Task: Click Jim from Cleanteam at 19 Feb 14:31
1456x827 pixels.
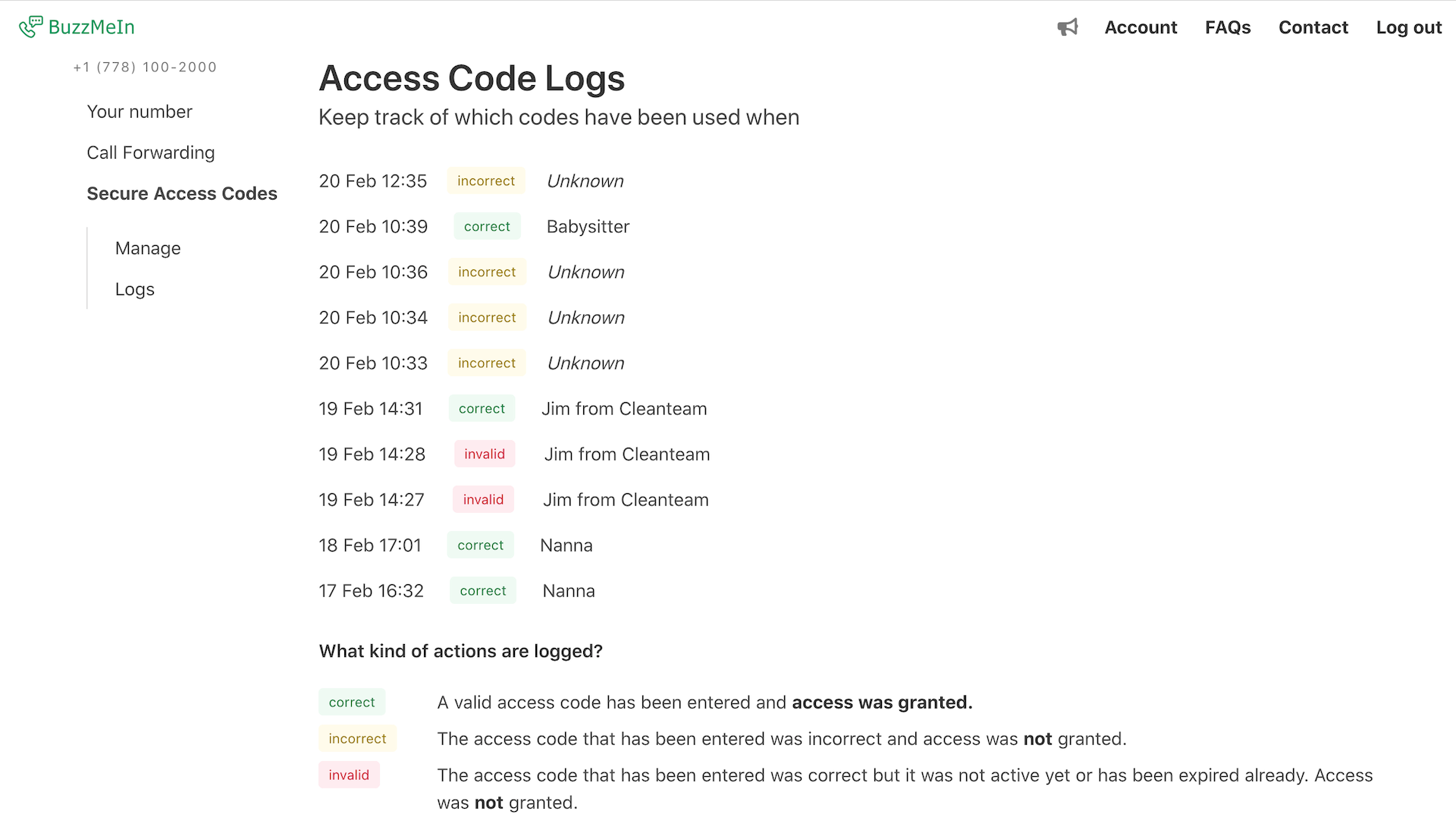Action: tap(624, 408)
